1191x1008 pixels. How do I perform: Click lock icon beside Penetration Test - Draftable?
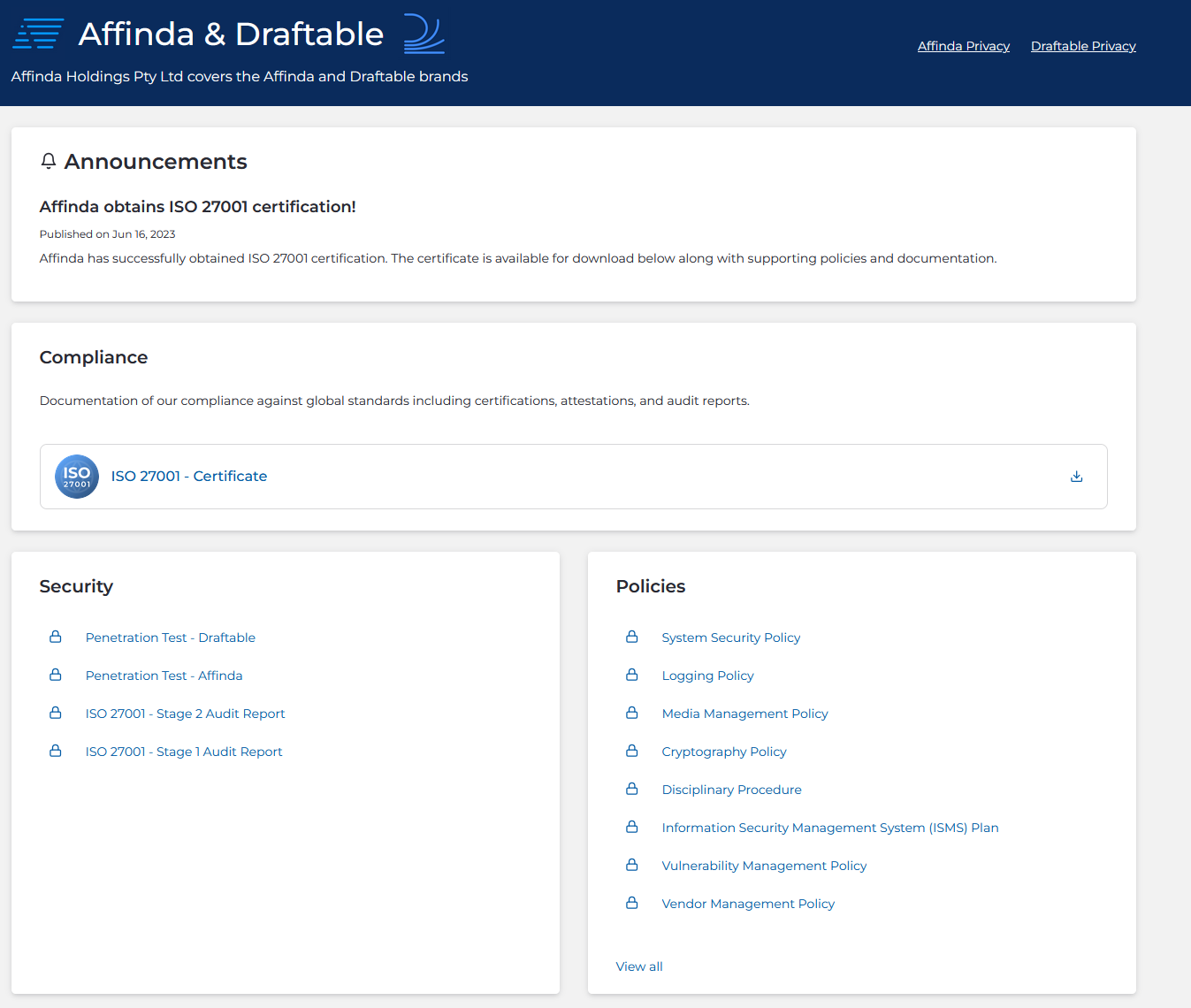(56, 637)
